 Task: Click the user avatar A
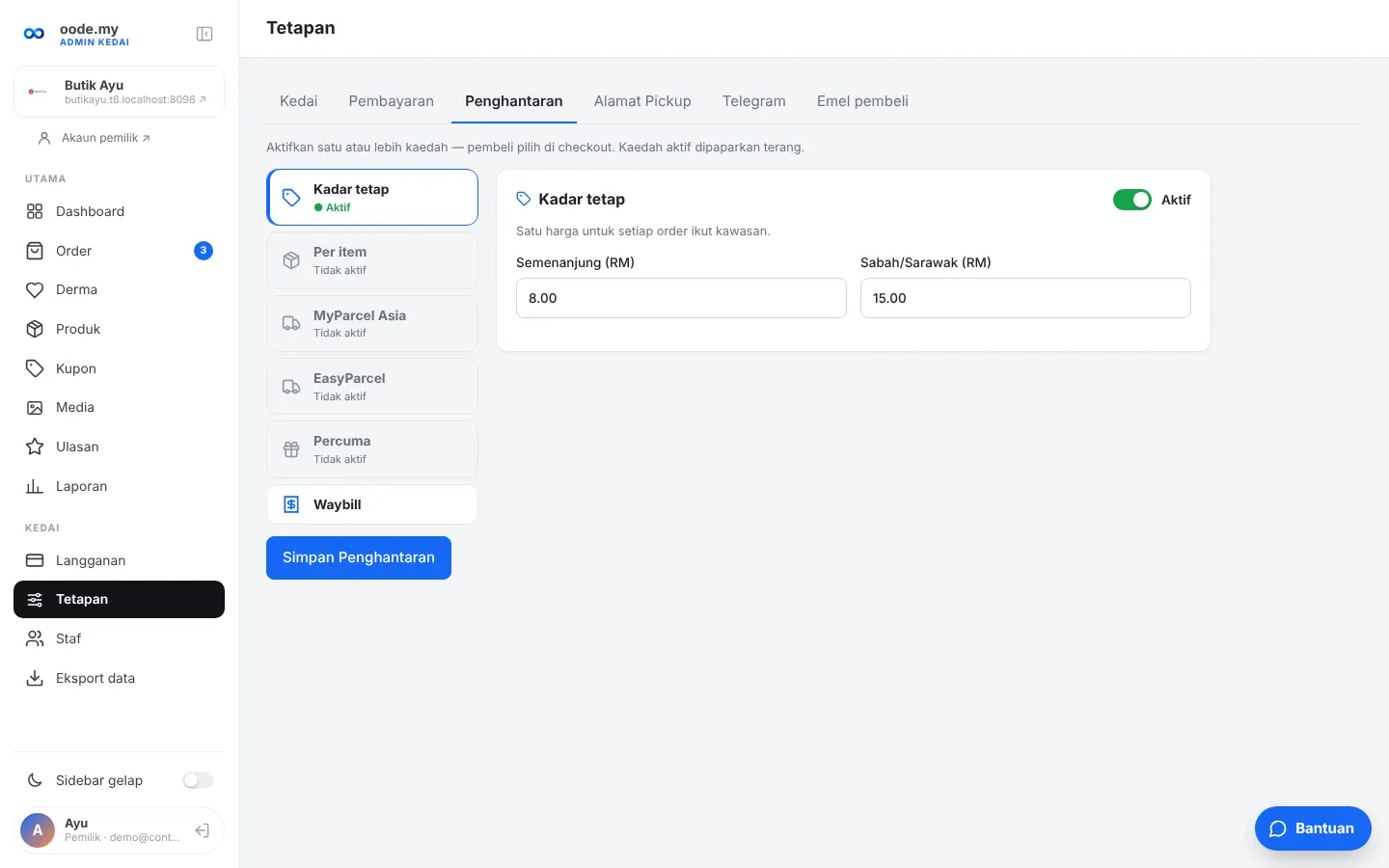[x=38, y=830]
